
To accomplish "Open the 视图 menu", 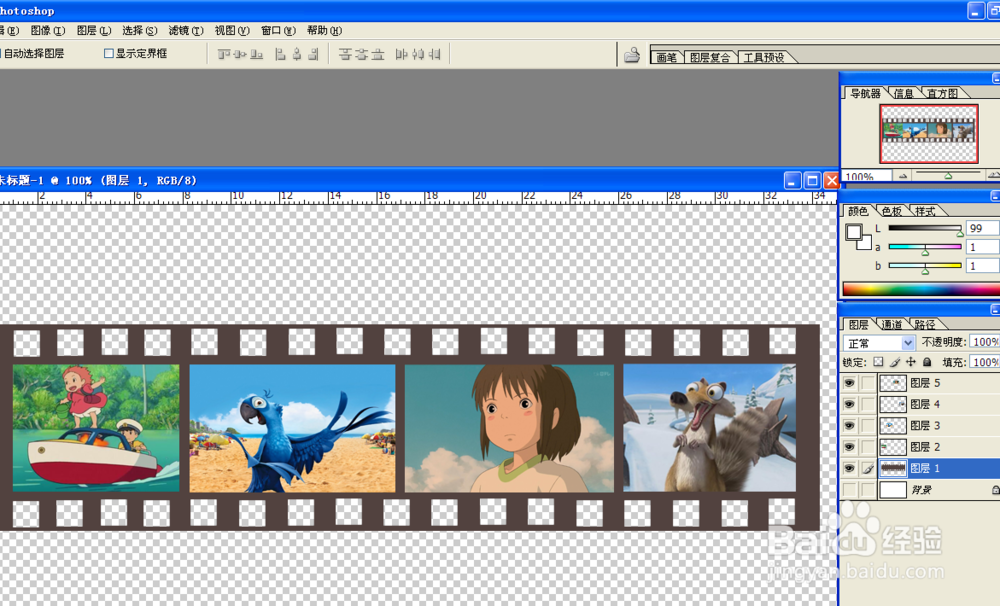I will [232, 31].
